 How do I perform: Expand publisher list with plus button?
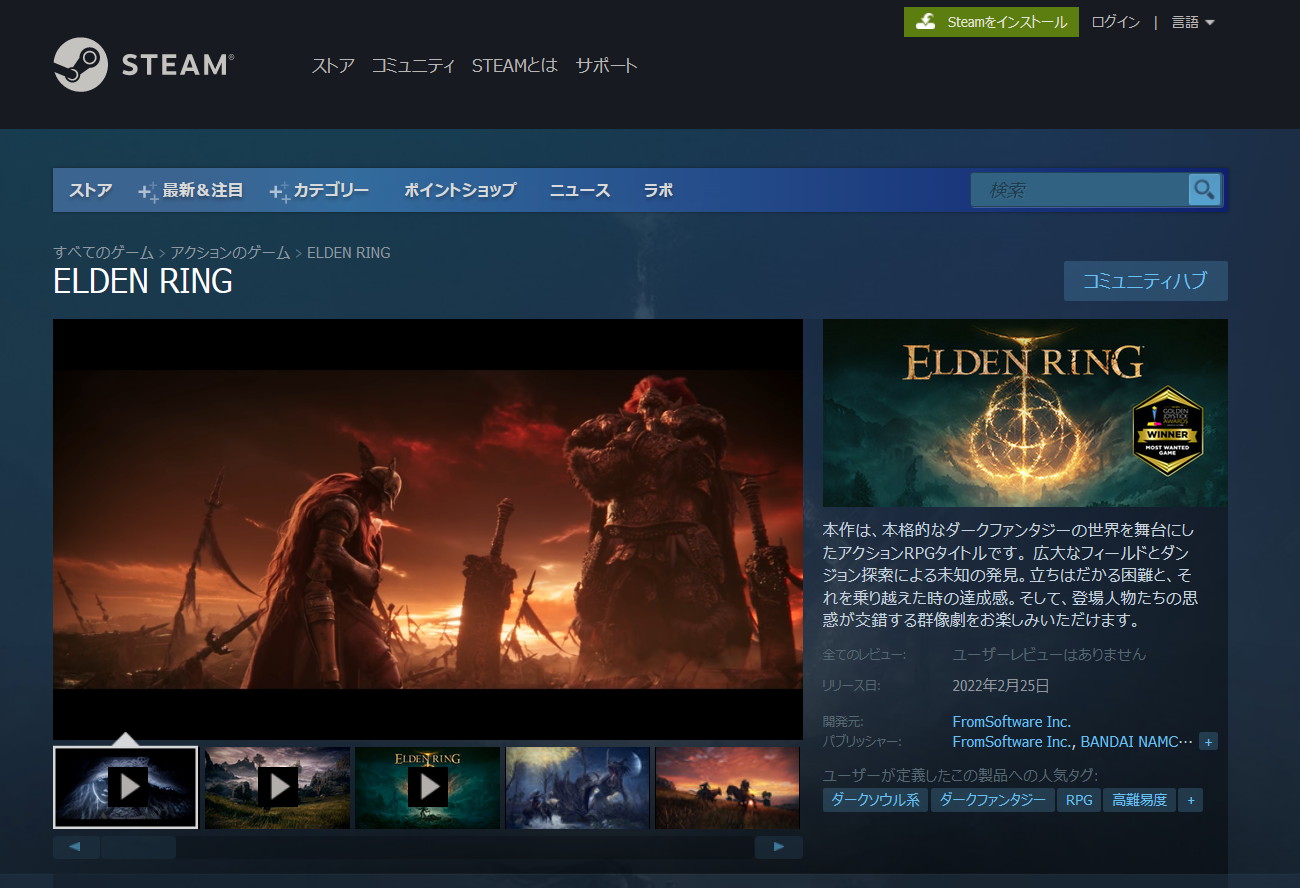1208,742
